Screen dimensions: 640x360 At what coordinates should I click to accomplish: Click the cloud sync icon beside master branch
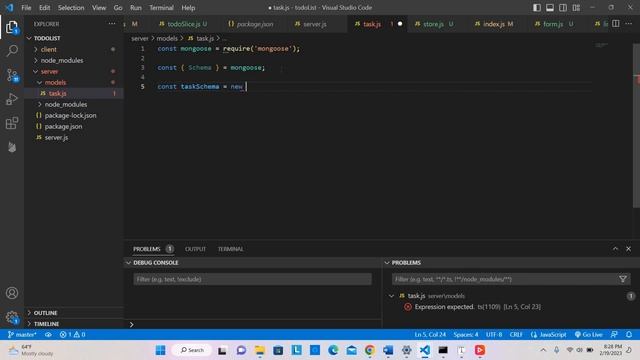(48, 334)
